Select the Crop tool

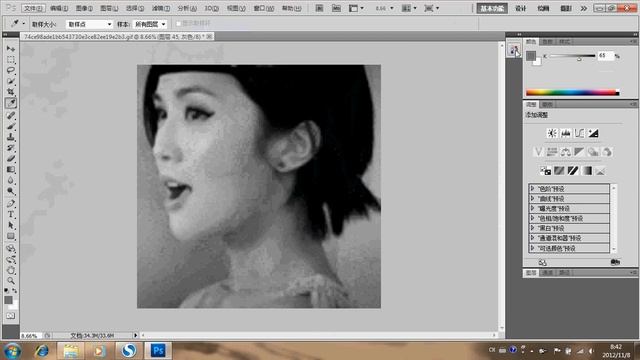pos(11,92)
